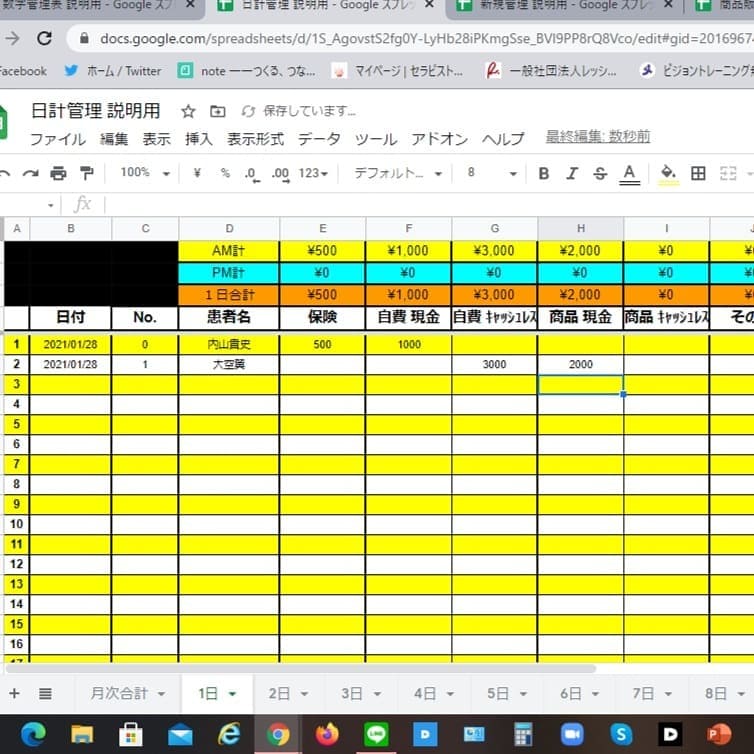This screenshot has width=754, height=754.
Task: Open Microsoft Edge from the taskbar
Action: point(33,734)
